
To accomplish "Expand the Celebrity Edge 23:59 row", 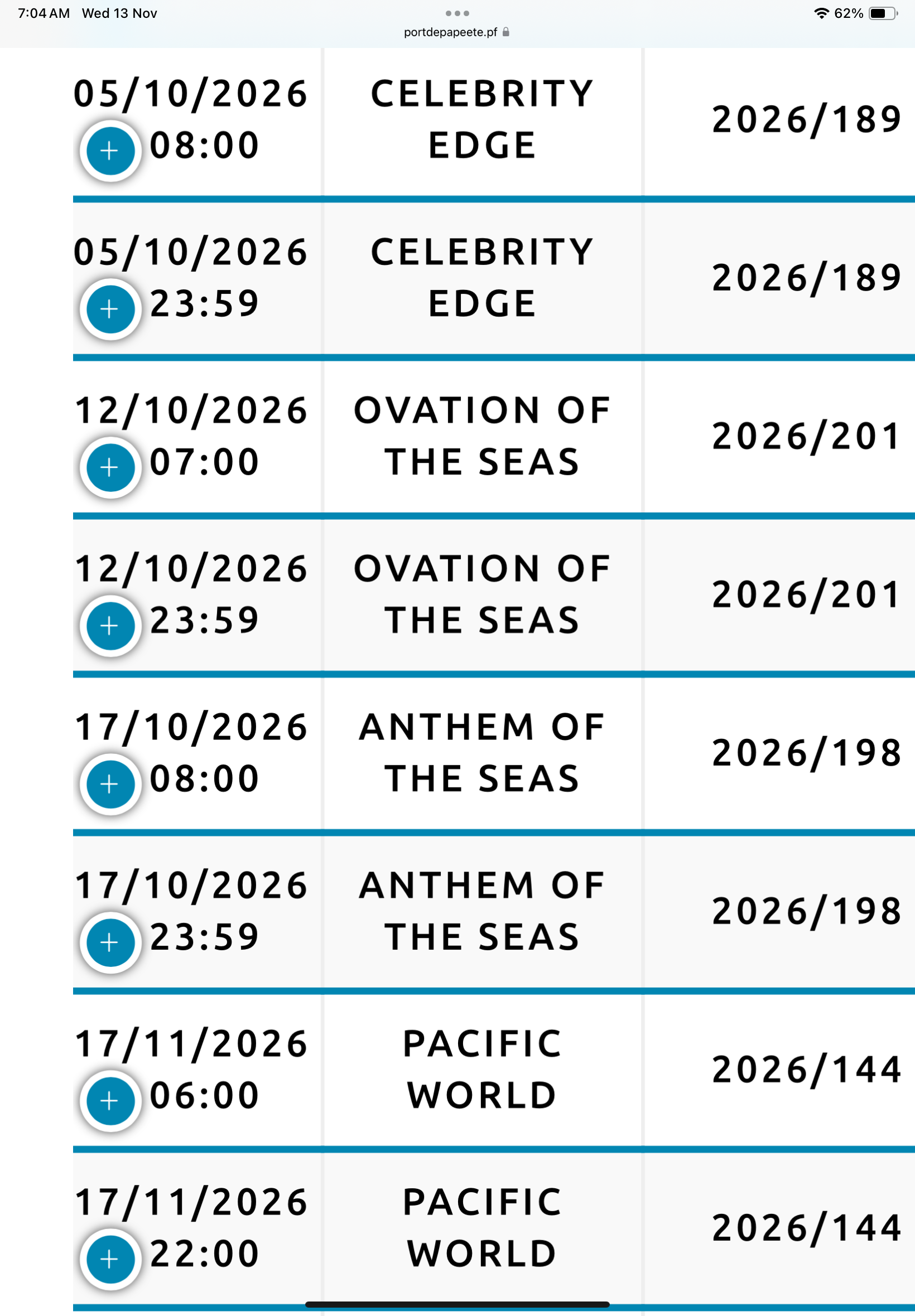I will [110, 309].
